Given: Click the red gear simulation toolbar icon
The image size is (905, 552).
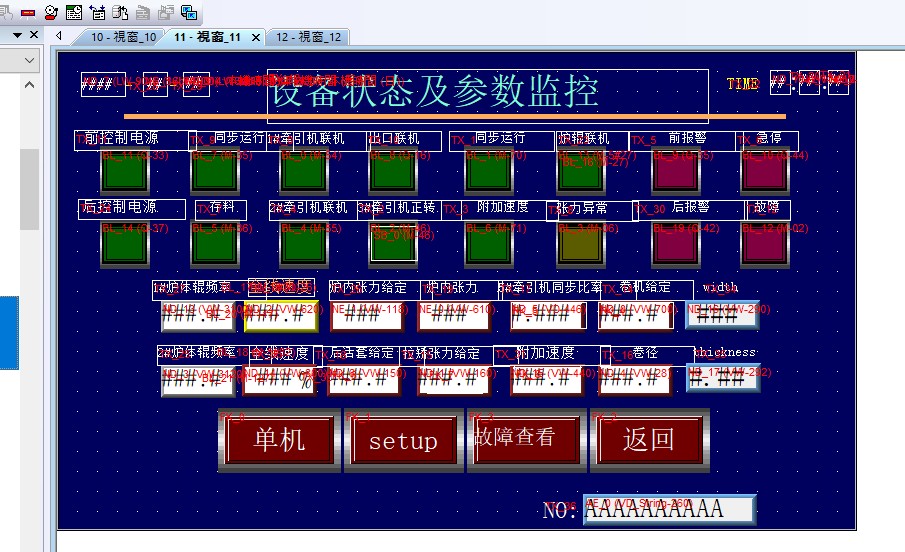Looking at the screenshot, I should pos(51,12).
